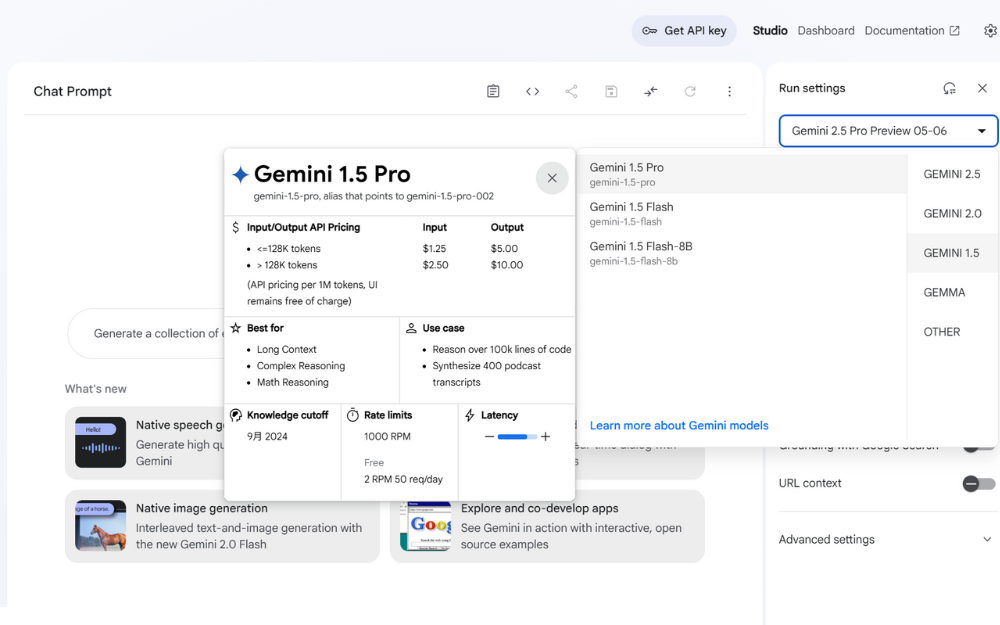
Task: Switch to the GEMINI 2.0 category
Action: click(x=952, y=214)
